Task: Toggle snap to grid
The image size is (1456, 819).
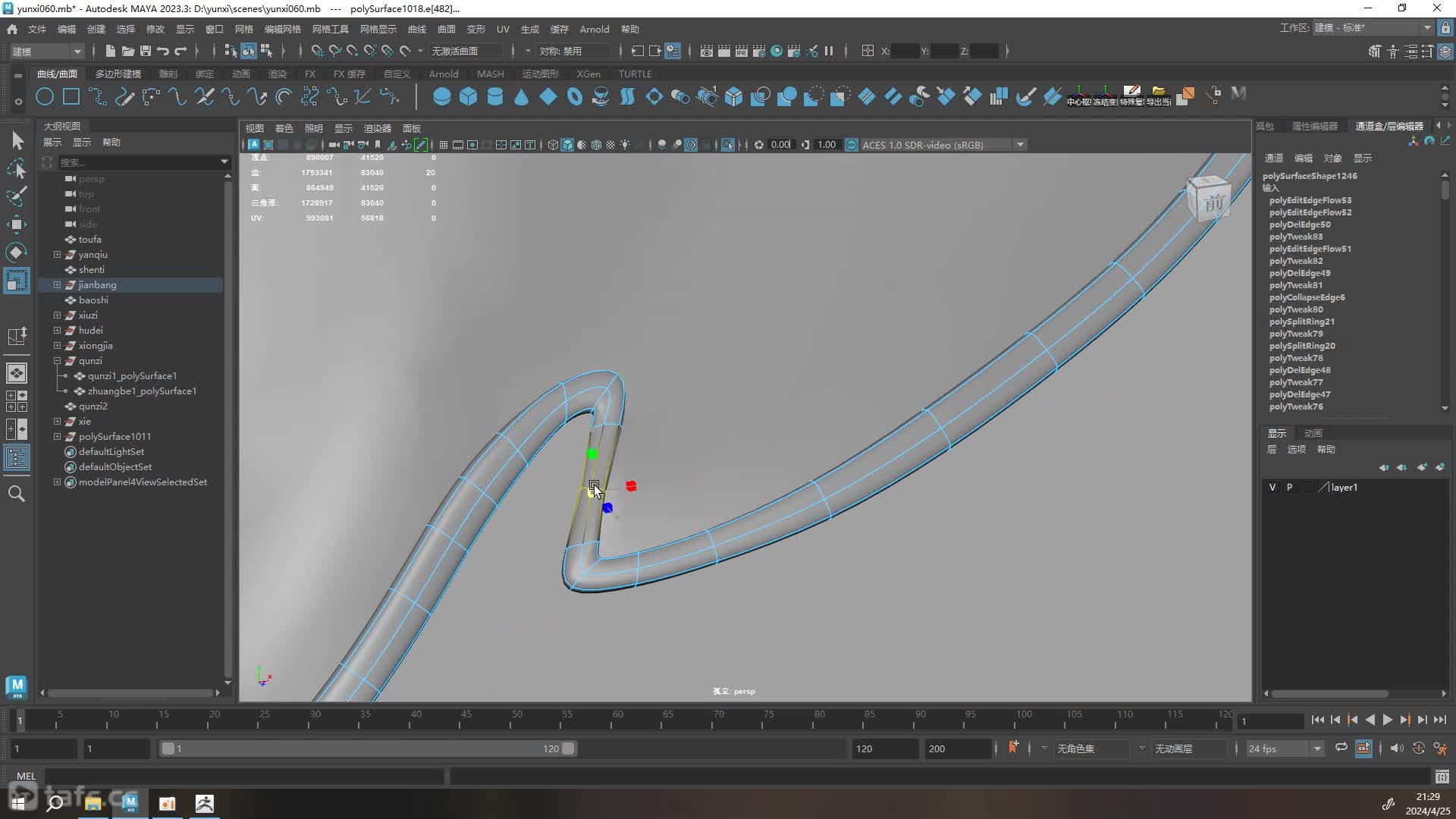Action: click(317, 51)
